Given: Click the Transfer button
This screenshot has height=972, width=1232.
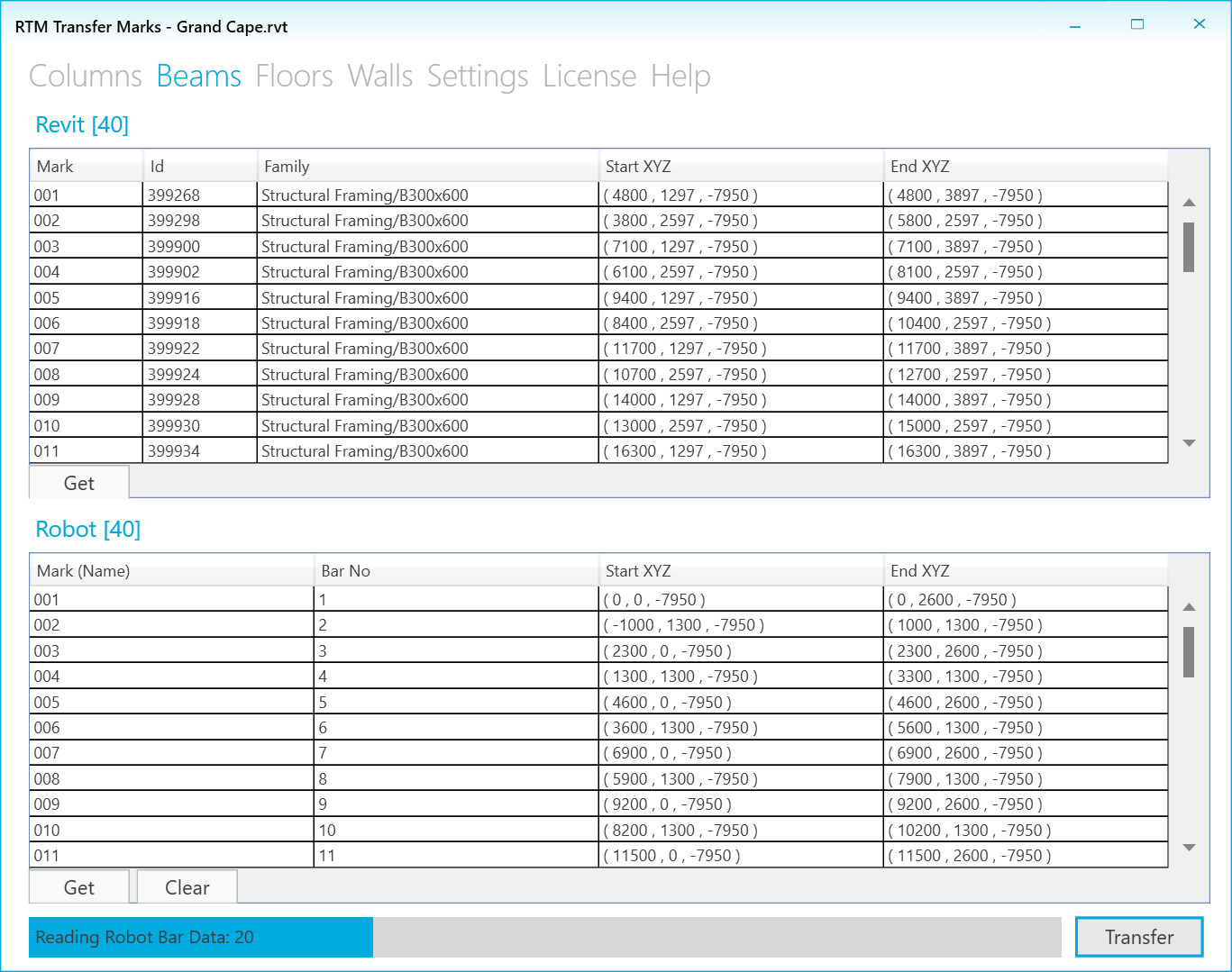Looking at the screenshot, I should click(1139, 937).
